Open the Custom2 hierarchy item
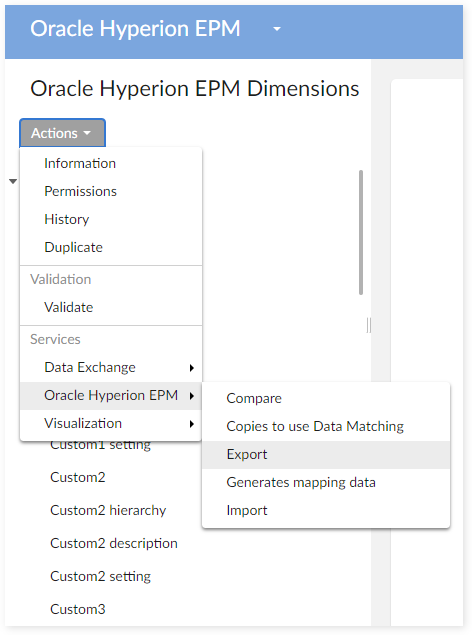 108,510
